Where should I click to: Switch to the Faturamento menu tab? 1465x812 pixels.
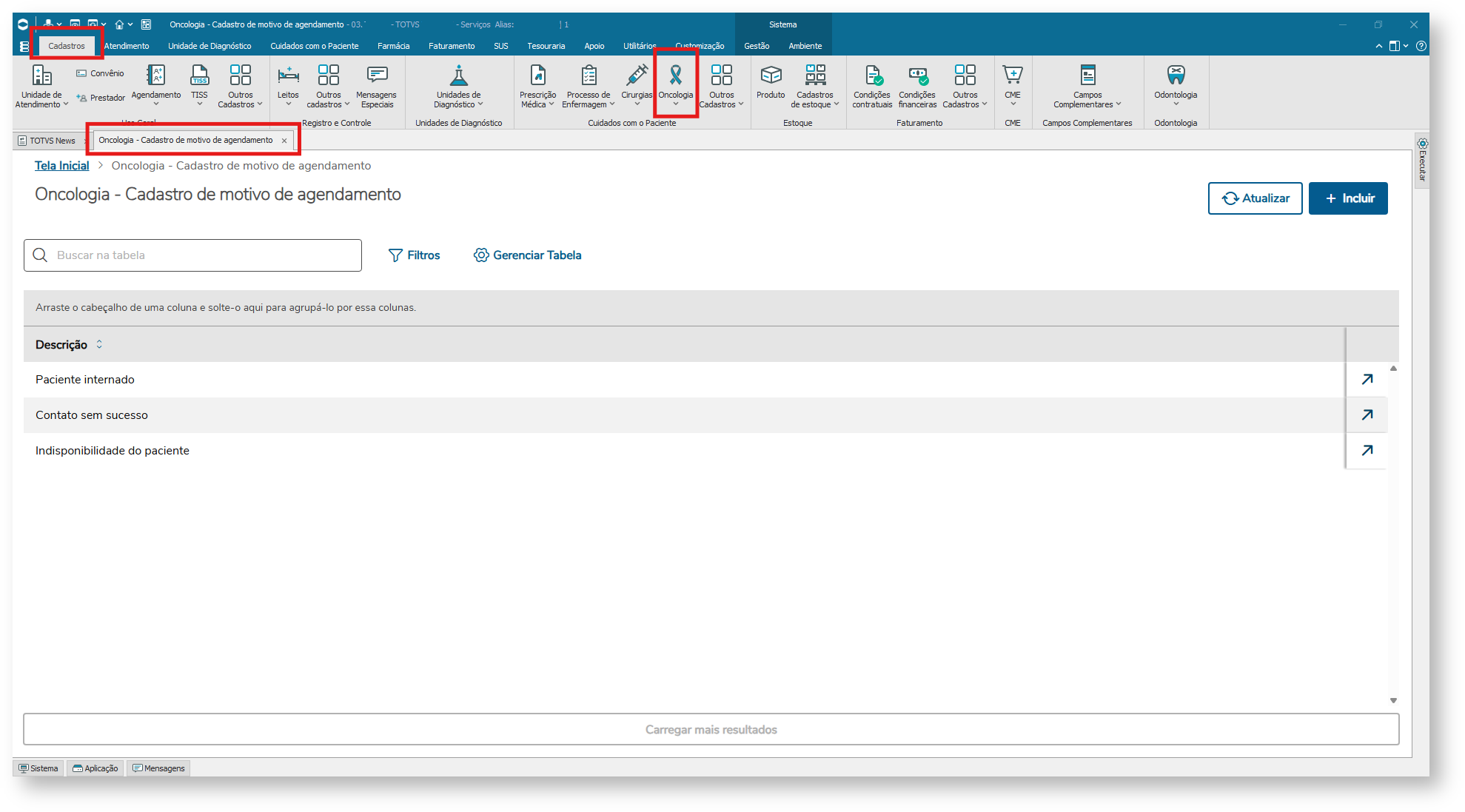click(451, 46)
